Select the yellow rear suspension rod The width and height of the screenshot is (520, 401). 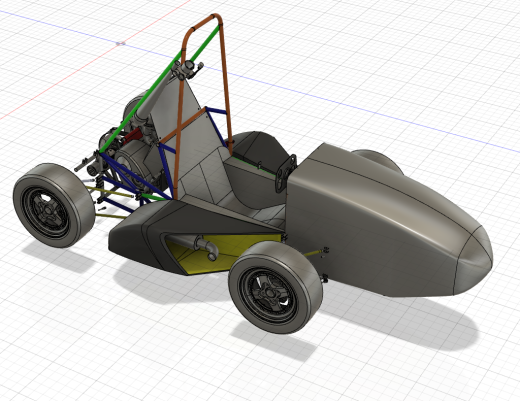110,192
